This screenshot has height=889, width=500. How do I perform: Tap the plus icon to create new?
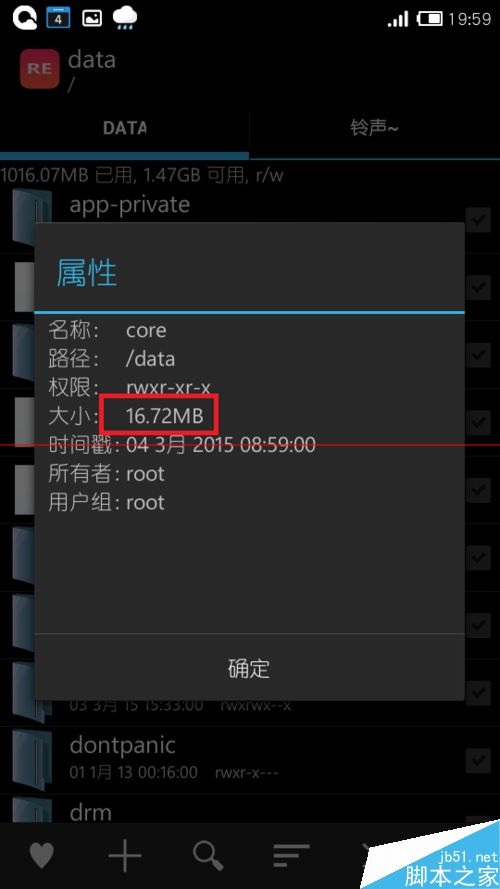125,855
